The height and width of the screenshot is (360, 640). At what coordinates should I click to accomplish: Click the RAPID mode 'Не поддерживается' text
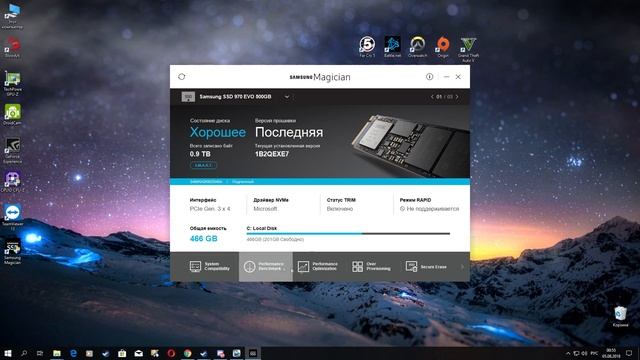coord(433,209)
